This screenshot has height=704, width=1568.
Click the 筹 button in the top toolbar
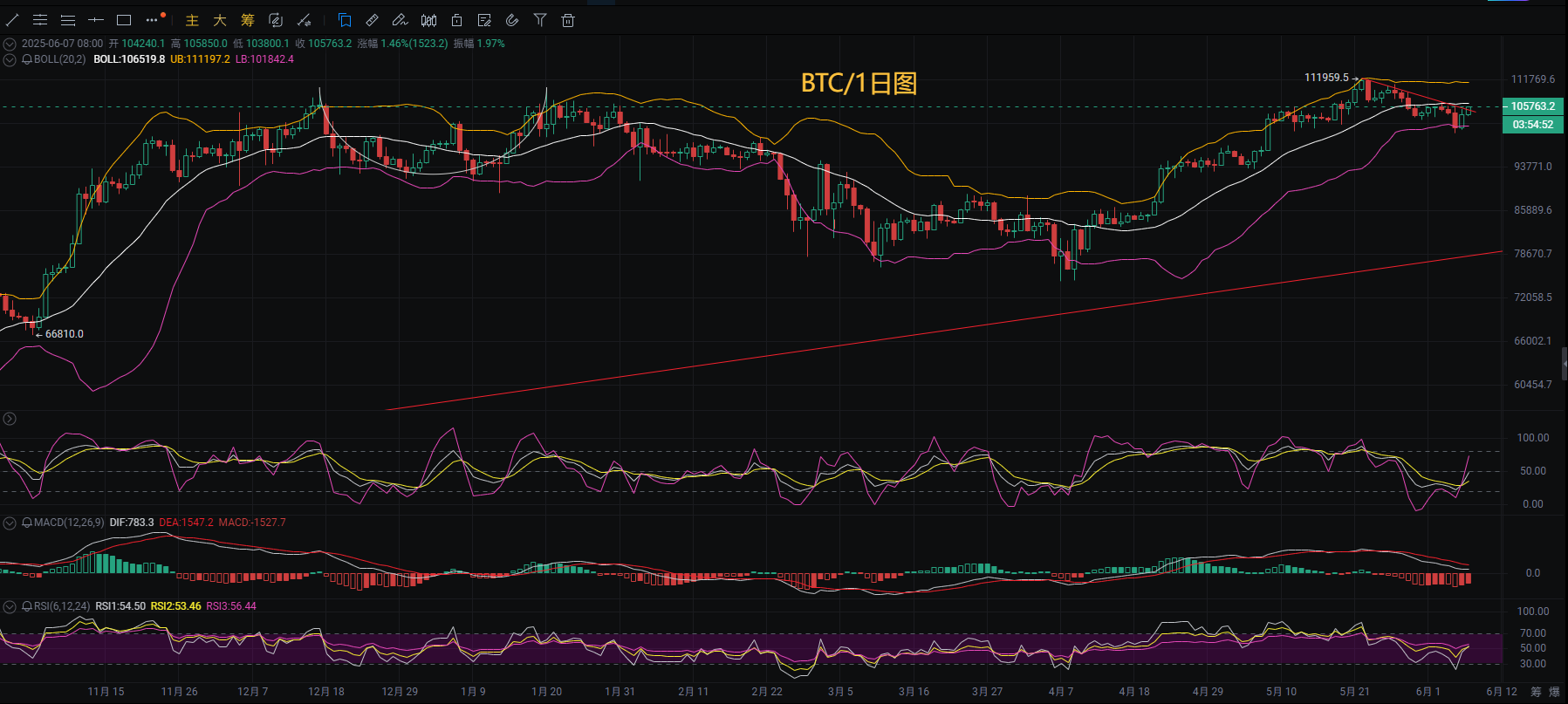click(248, 20)
